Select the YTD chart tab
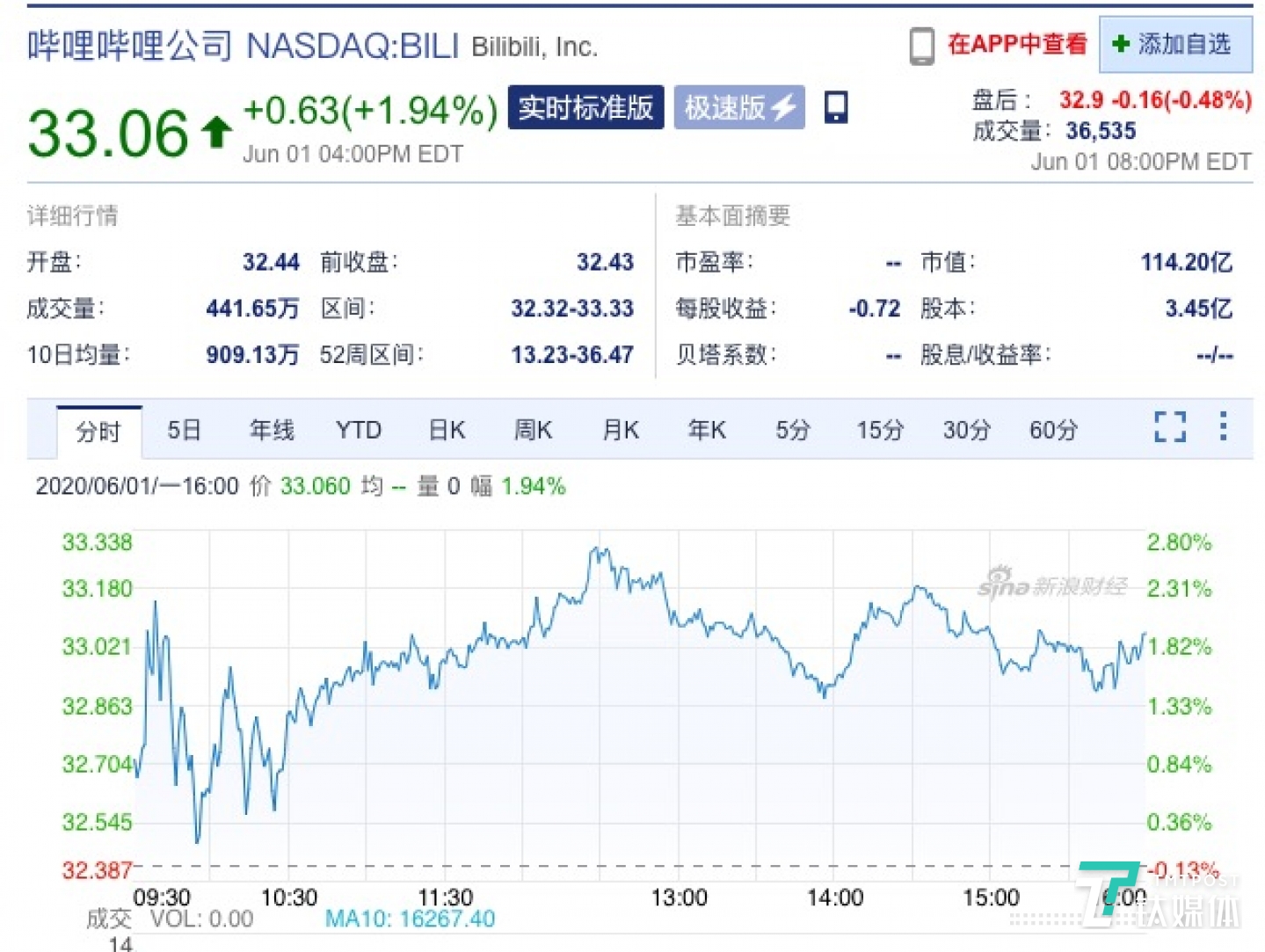The height and width of the screenshot is (952, 1265). click(359, 431)
